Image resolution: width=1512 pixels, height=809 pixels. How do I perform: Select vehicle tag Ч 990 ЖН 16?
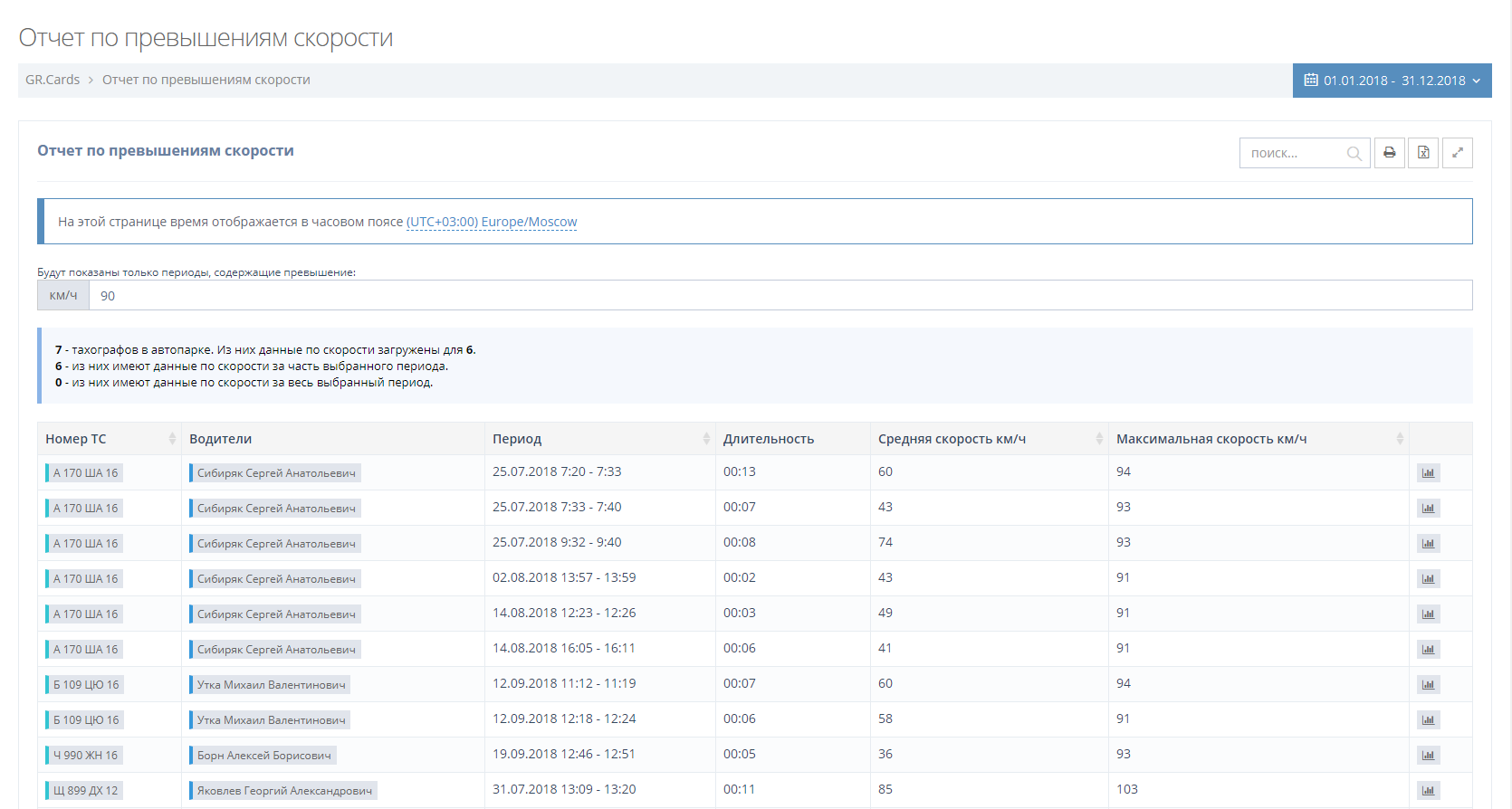tap(84, 756)
